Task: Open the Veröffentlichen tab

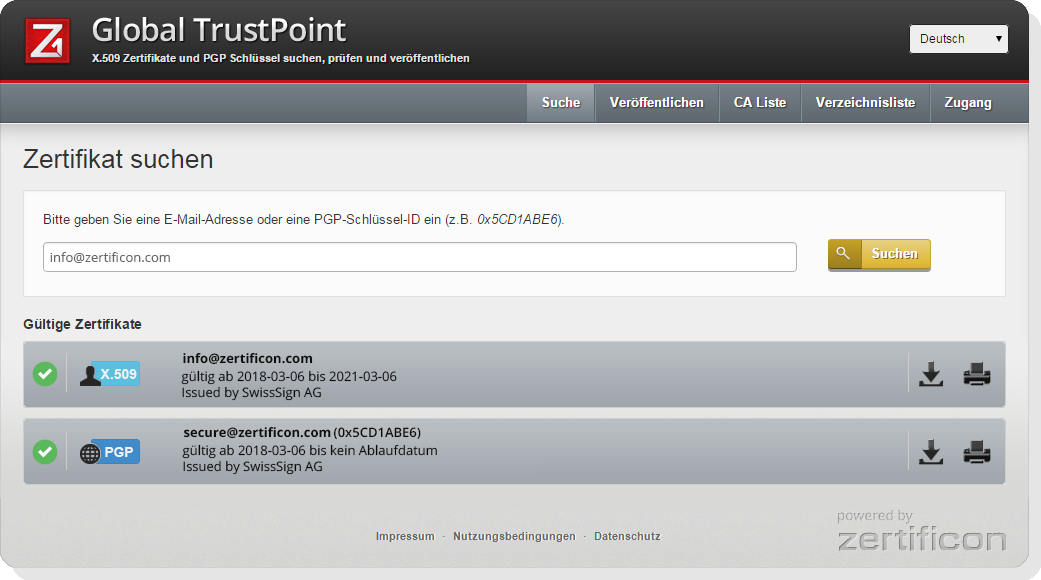Action: (x=657, y=103)
